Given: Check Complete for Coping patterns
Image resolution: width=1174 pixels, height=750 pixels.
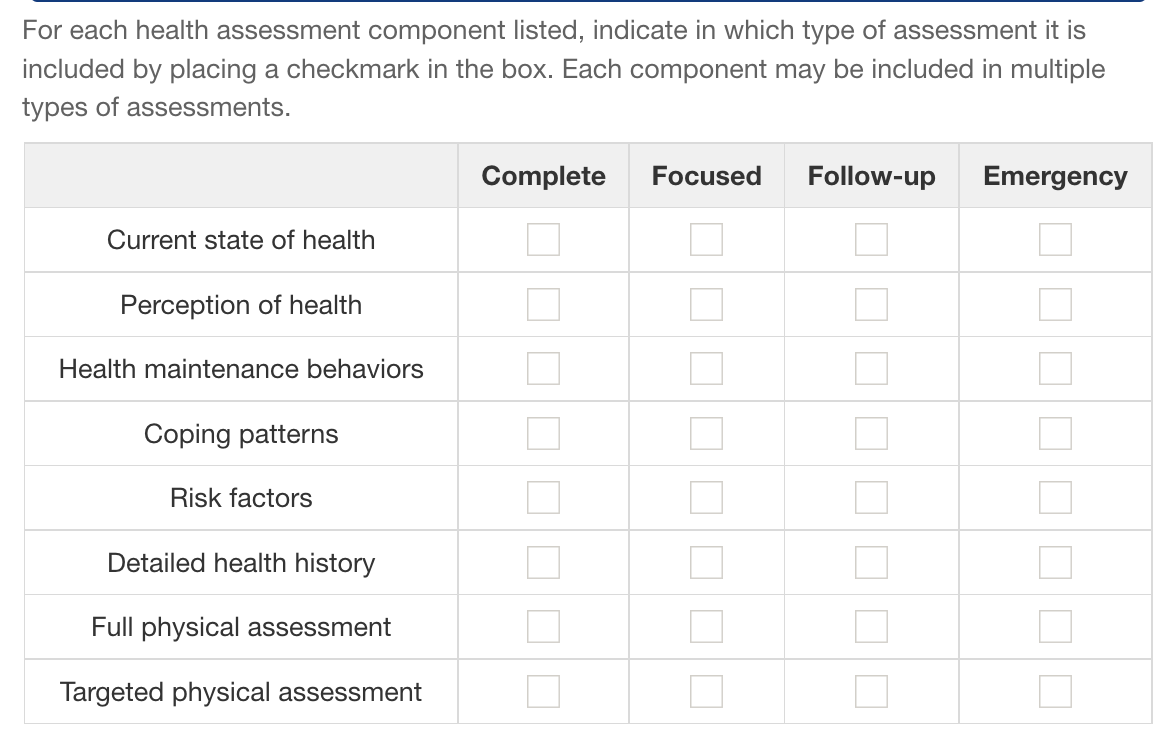Looking at the screenshot, I should coord(543,433).
